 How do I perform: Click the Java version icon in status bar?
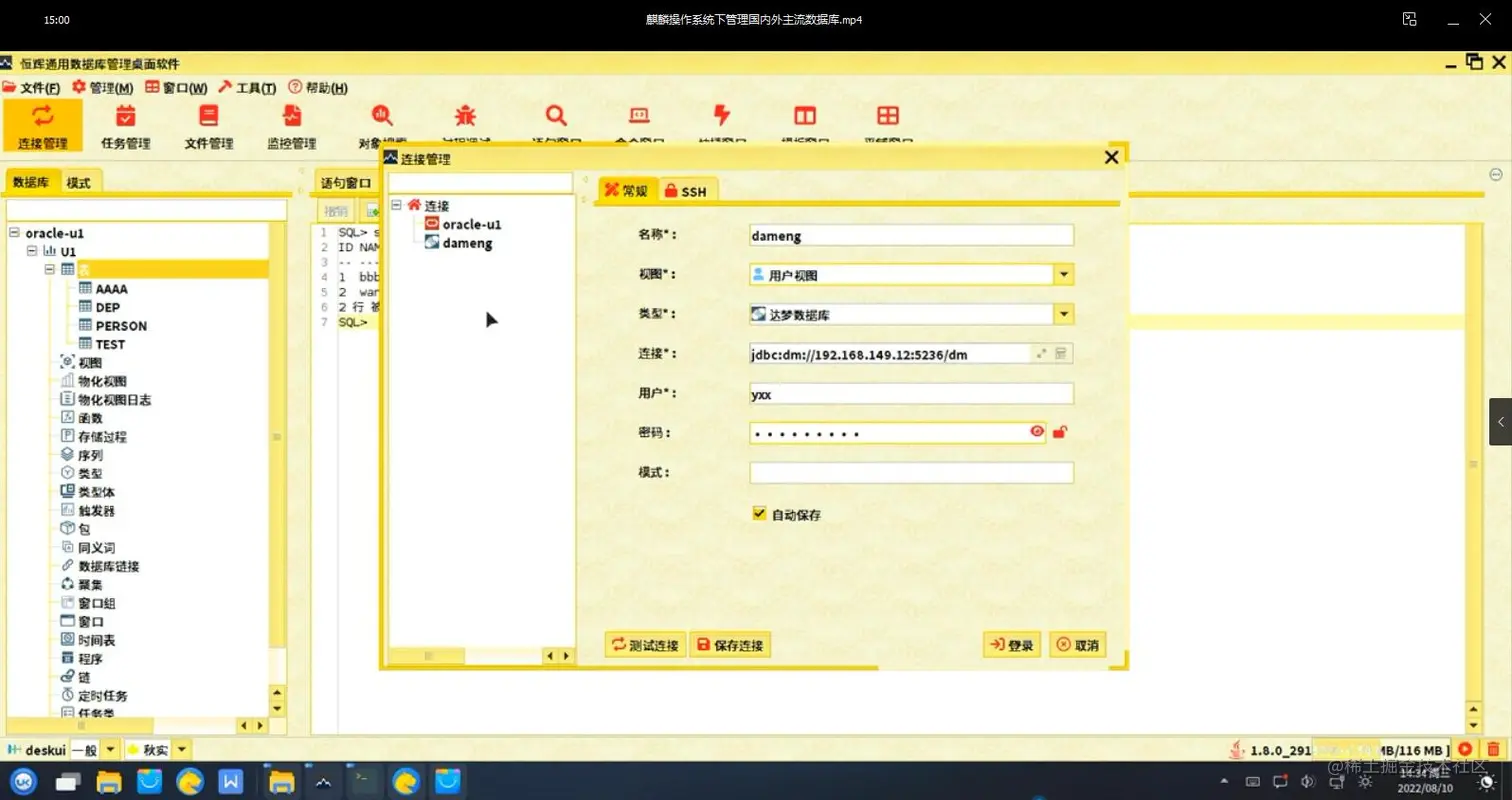click(x=1237, y=749)
